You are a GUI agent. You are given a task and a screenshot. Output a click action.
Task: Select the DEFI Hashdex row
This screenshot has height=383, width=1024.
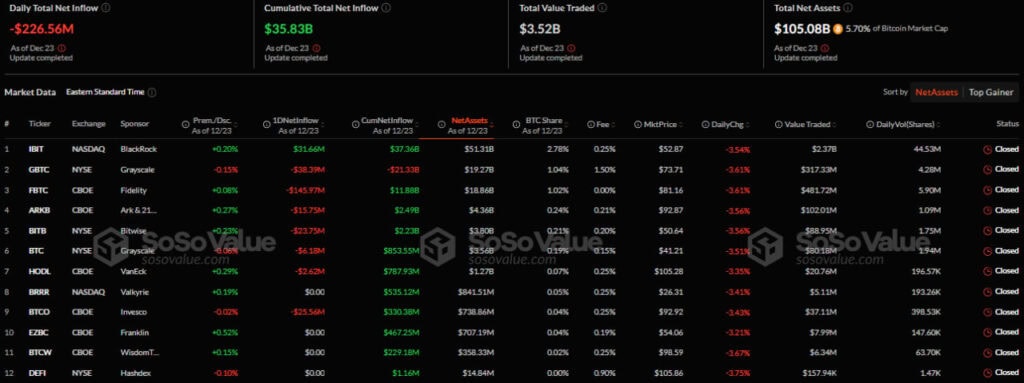pyautogui.click(x=512, y=373)
